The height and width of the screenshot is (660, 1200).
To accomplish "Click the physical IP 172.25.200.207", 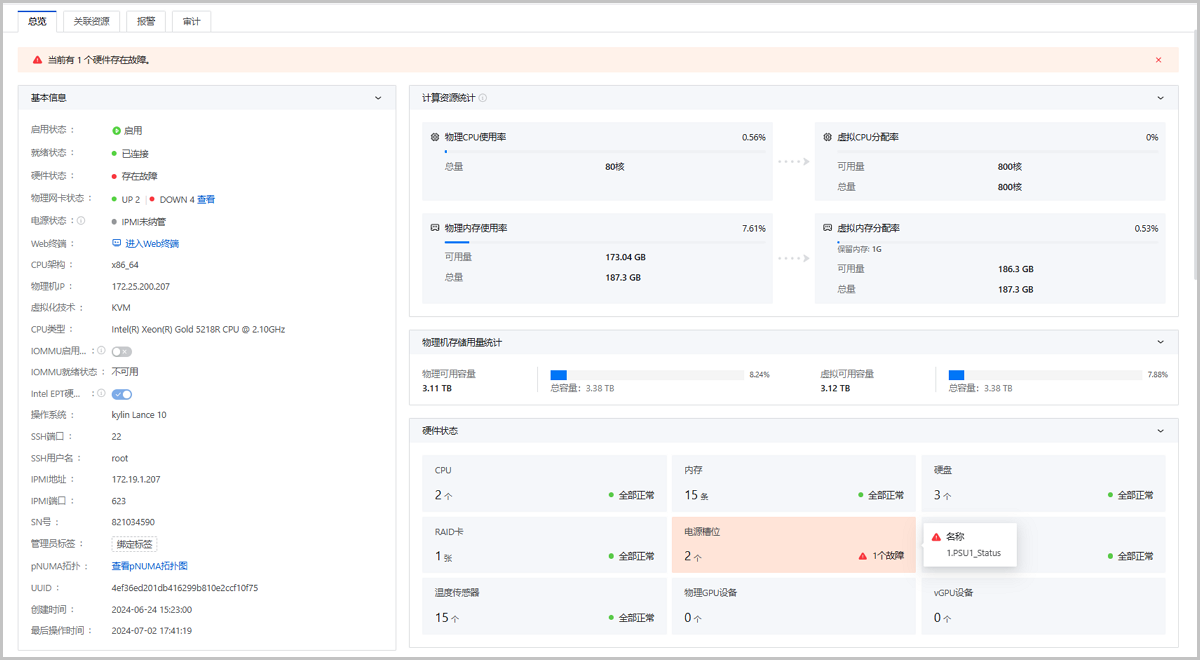I will 141,287.
